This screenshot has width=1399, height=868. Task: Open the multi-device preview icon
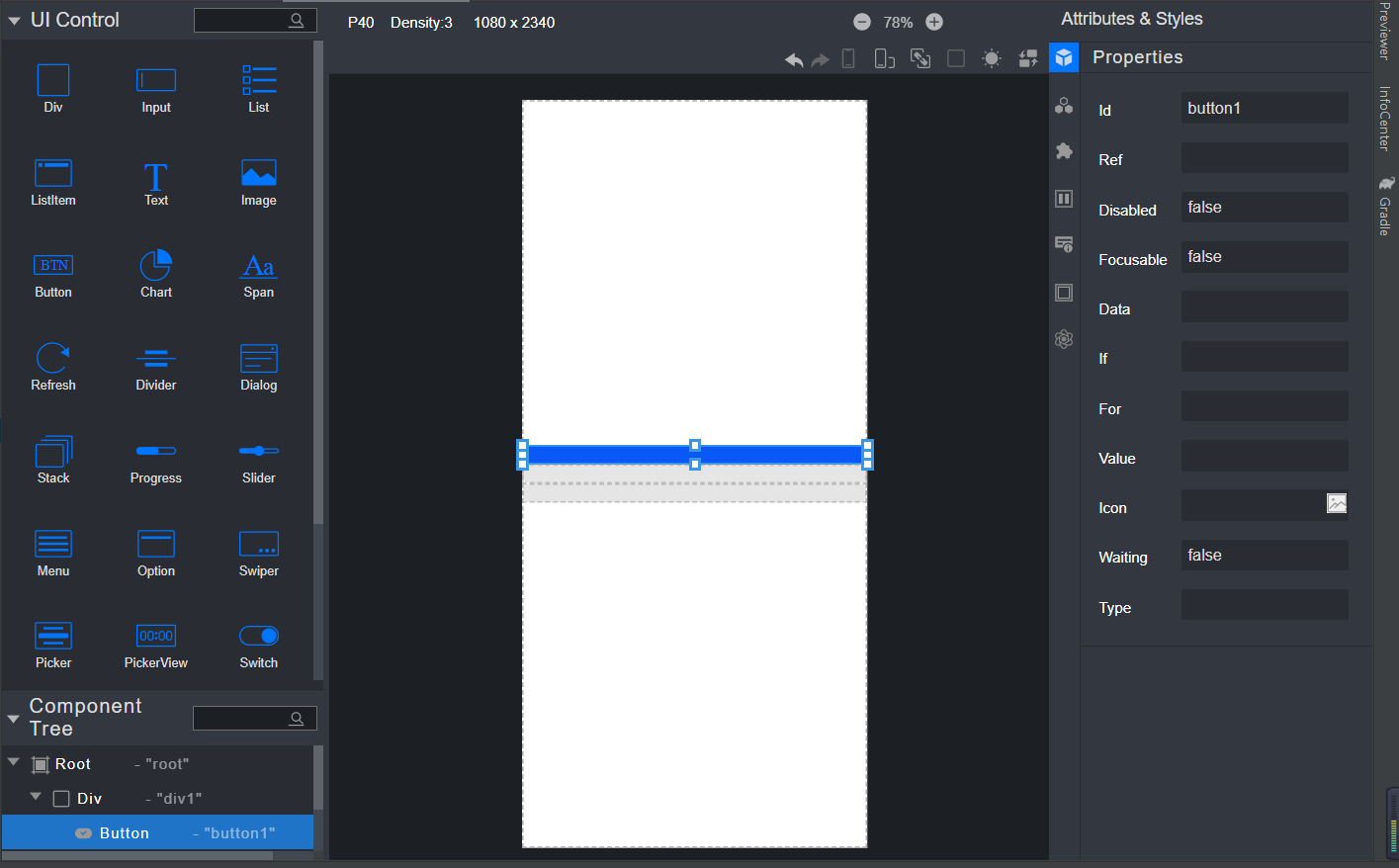click(x=884, y=59)
